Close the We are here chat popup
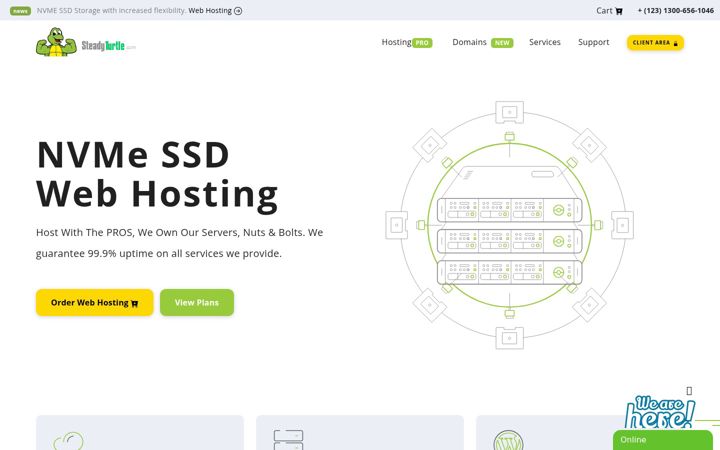The height and width of the screenshot is (450, 720). 689,391
